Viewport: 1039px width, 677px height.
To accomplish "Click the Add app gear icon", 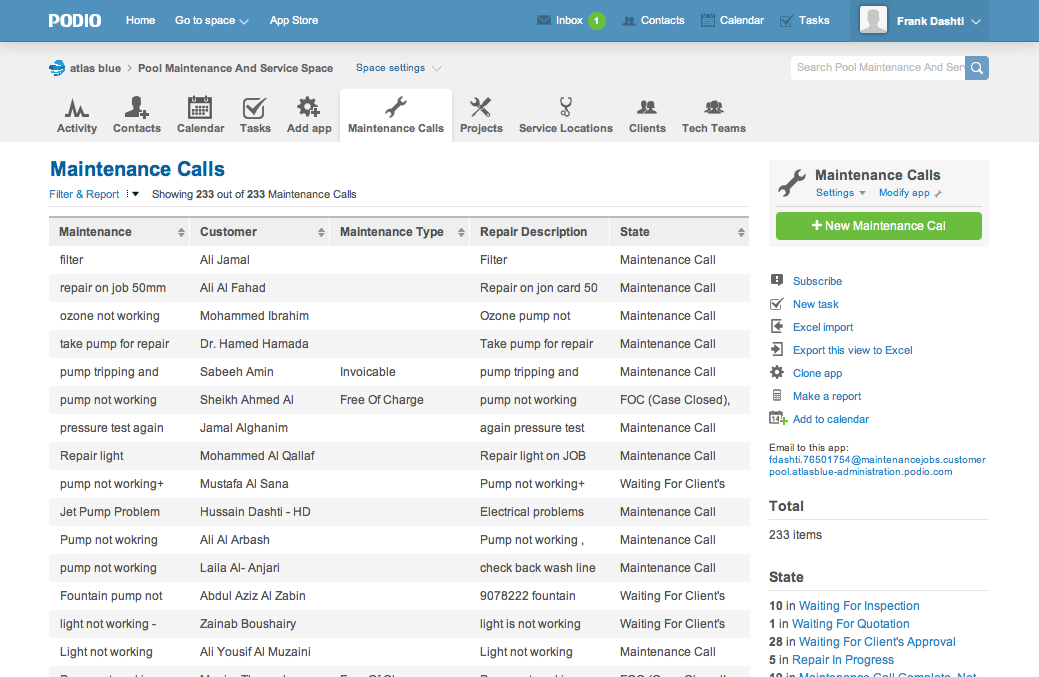I will click(308, 108).
